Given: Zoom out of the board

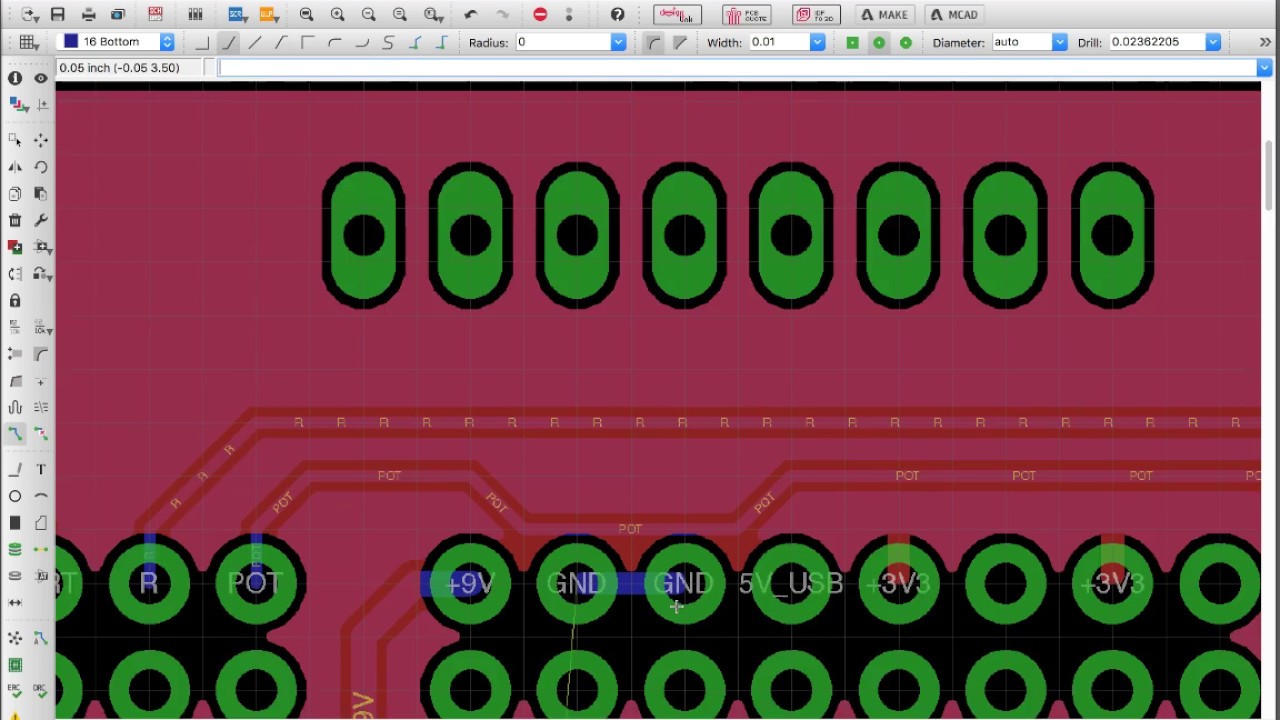Looking at the screenshot, I should tap(369, 15).
